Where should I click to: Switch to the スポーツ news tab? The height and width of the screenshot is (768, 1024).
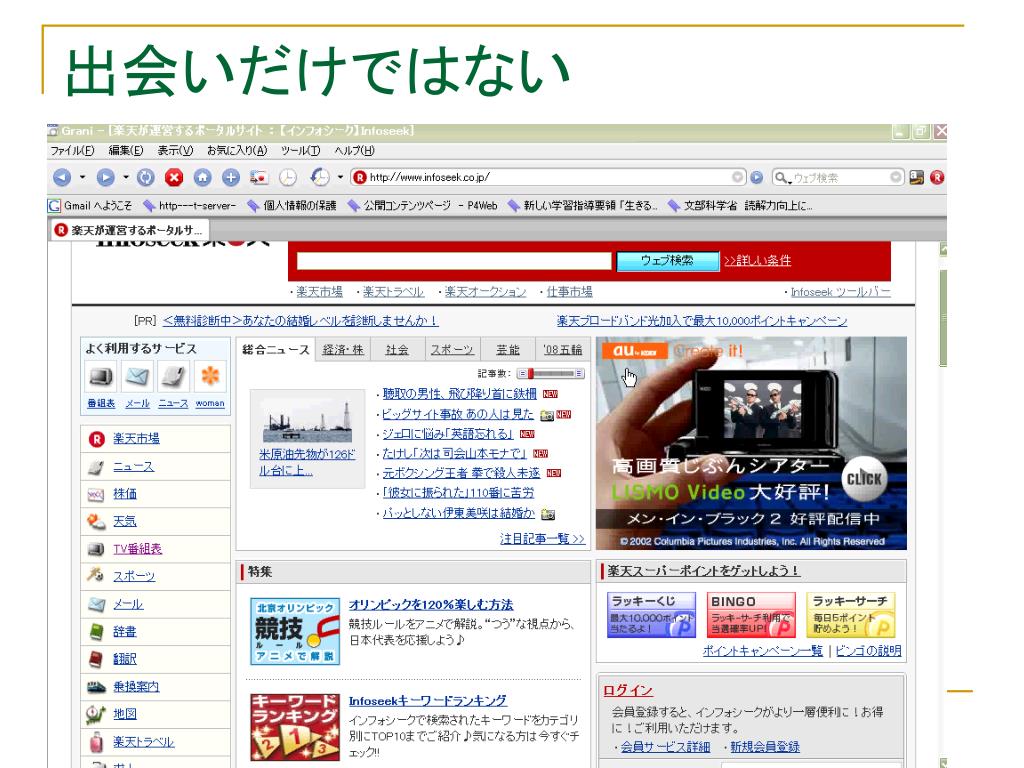pos(452,350)
